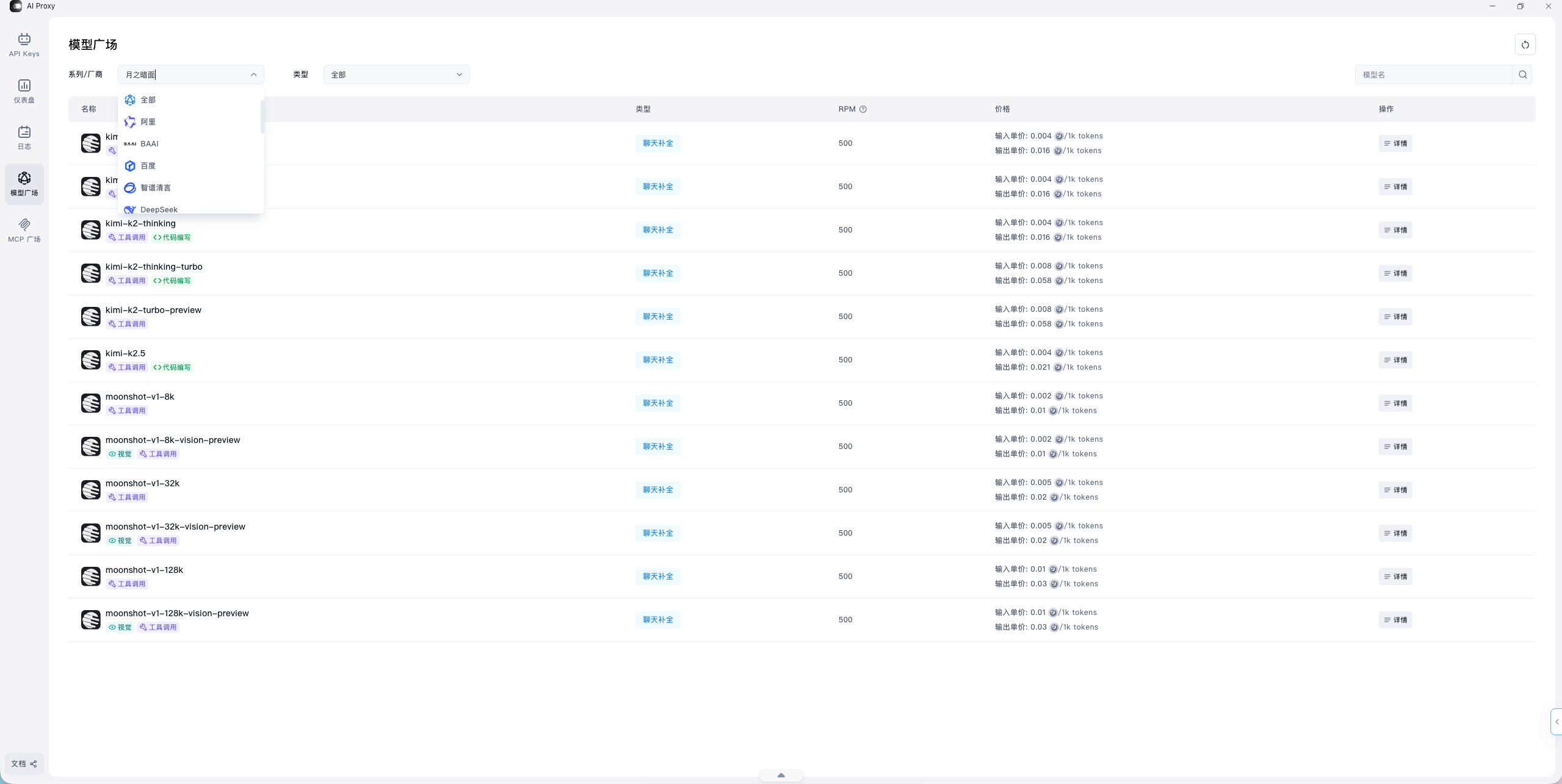Image resolution: width=1562 pixels, height=784 pixels.
Task: Open 详情 for moonshot-v1-128k-vision-preview
Action: [1395, 620]
